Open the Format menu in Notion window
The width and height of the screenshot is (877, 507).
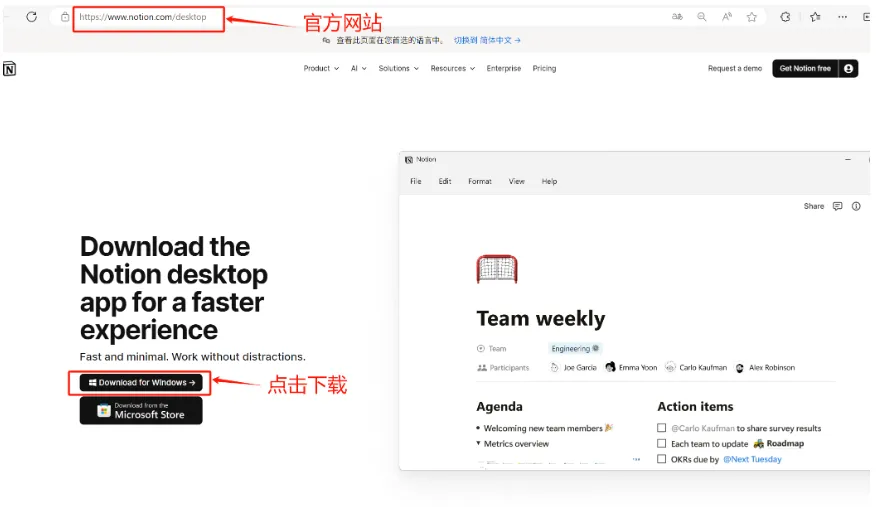click(x=480, y=181)
